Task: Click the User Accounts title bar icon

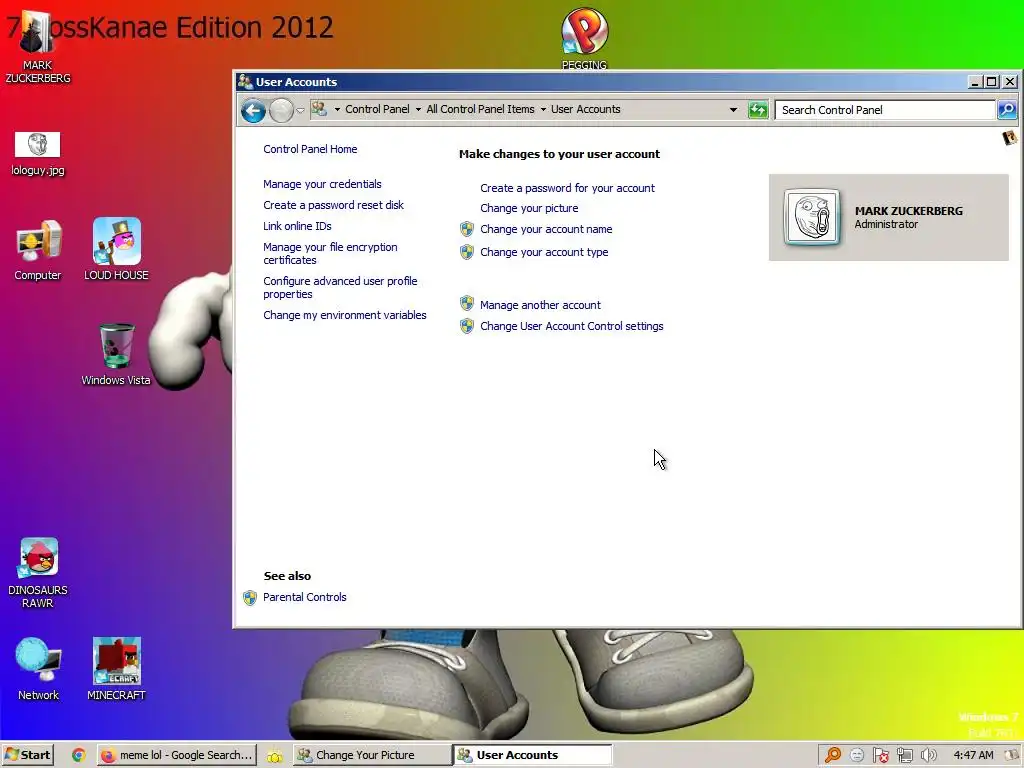Action: pos(245,82)
